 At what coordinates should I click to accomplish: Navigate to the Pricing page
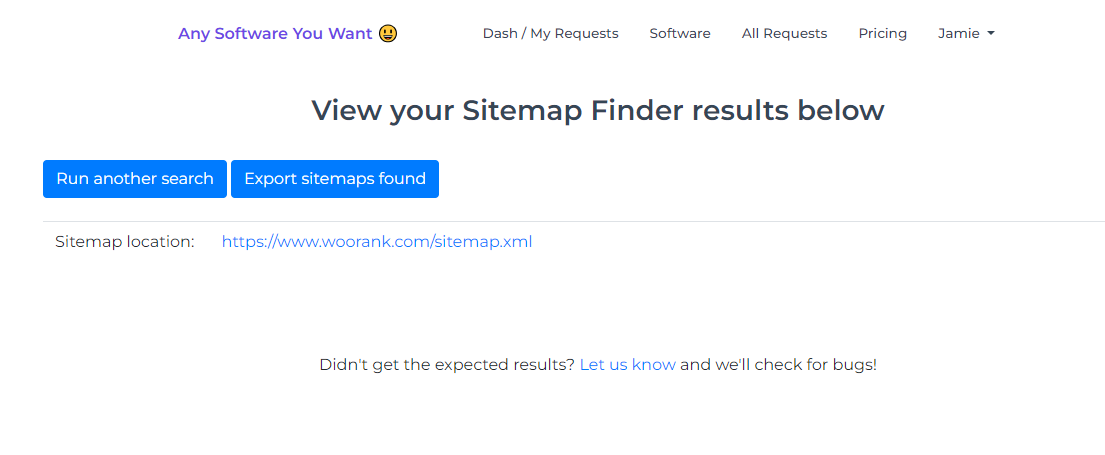(x=882, y=33)
